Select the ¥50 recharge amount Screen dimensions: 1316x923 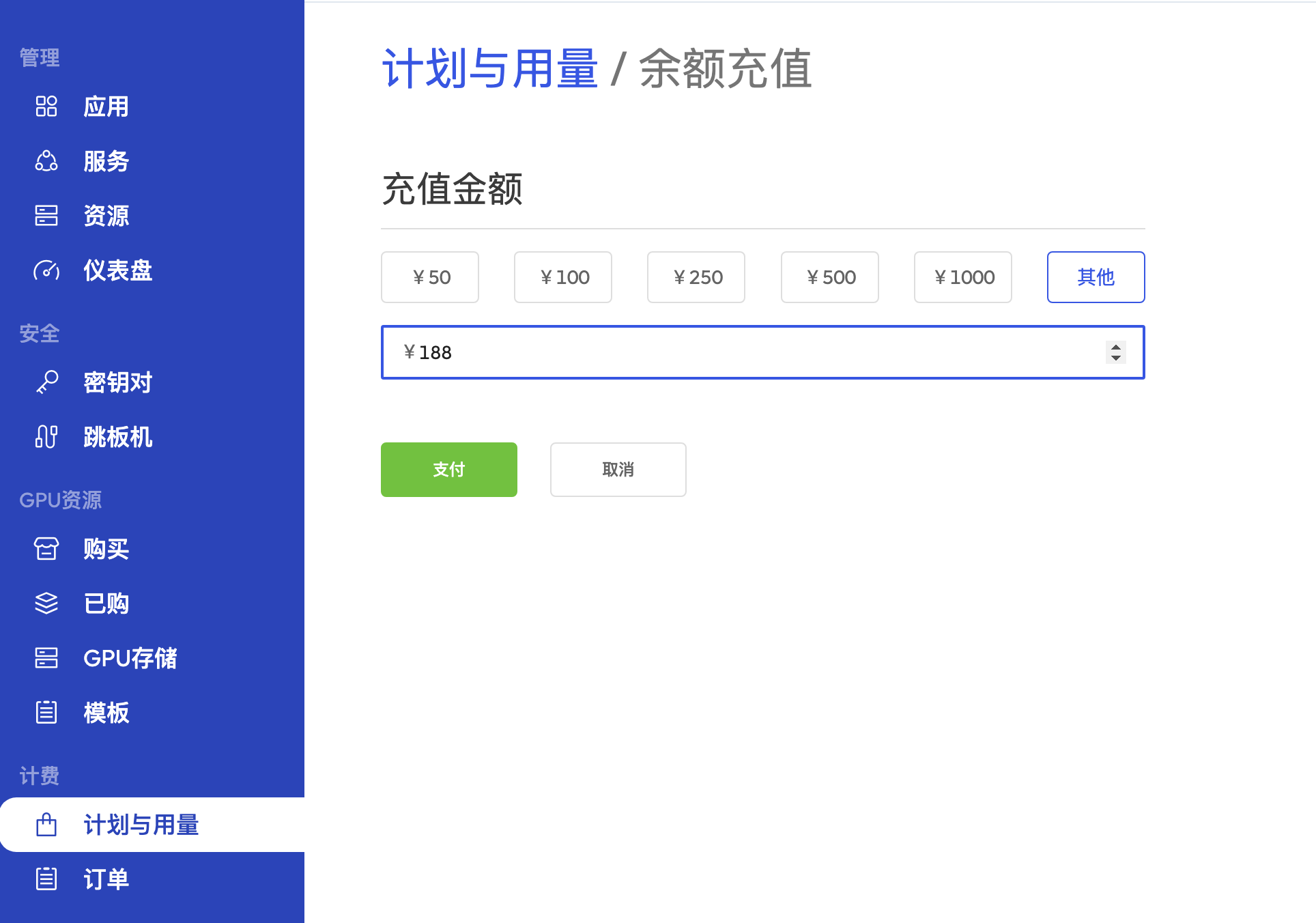(430, 277)
